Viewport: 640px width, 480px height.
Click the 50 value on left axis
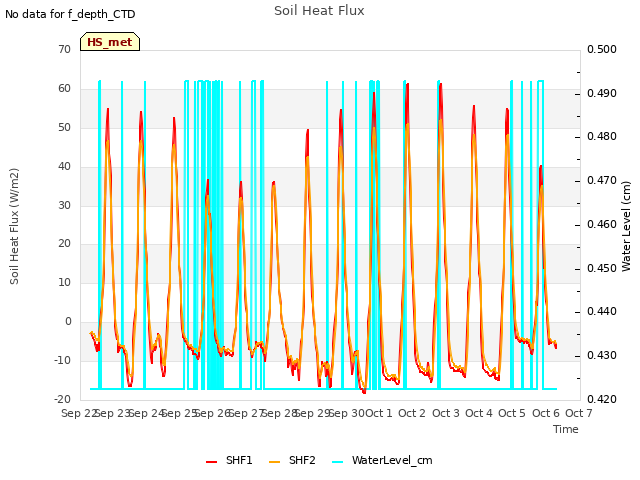(64, 128)
